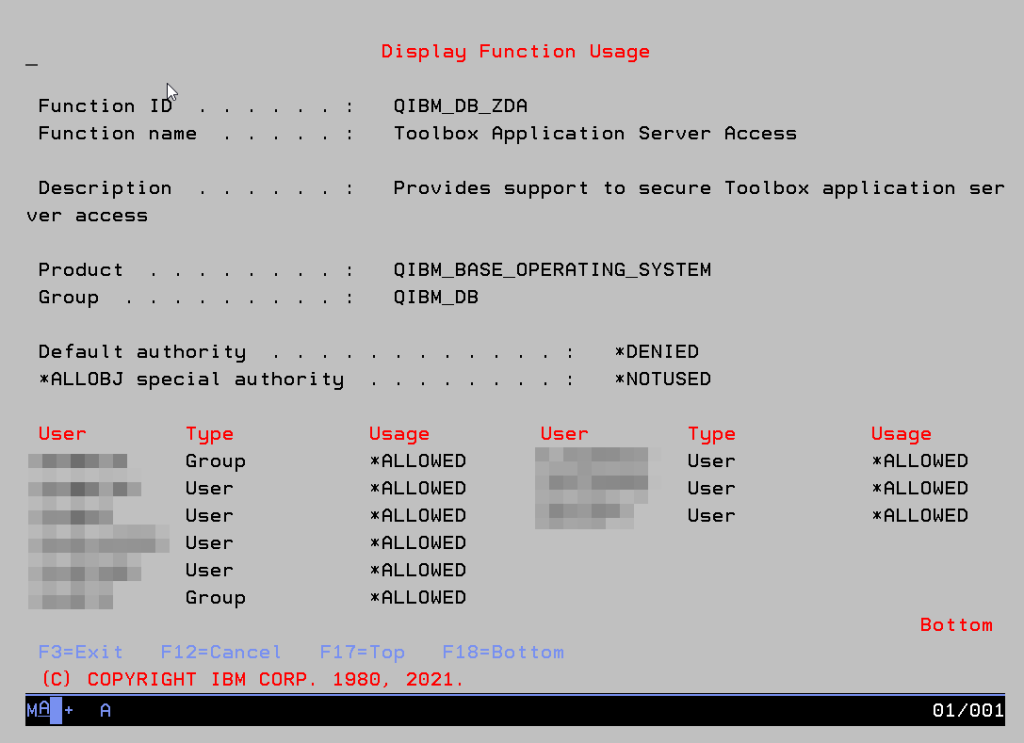Click the QIBM_DB group value
Image resolution: width=1024 pixels, height=743 pixels.
pyautogui.click(x=436, y=297)
